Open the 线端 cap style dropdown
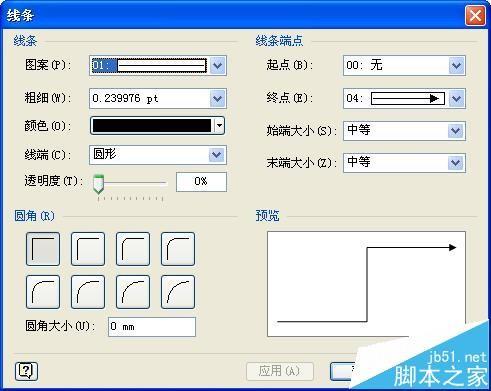491x391 pixels. [217, 155]
